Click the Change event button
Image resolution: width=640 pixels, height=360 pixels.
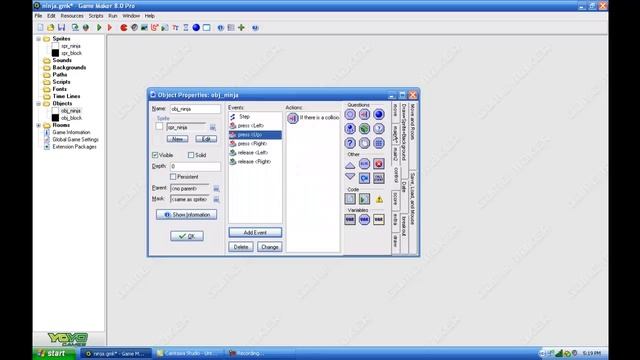pos(269,247)
